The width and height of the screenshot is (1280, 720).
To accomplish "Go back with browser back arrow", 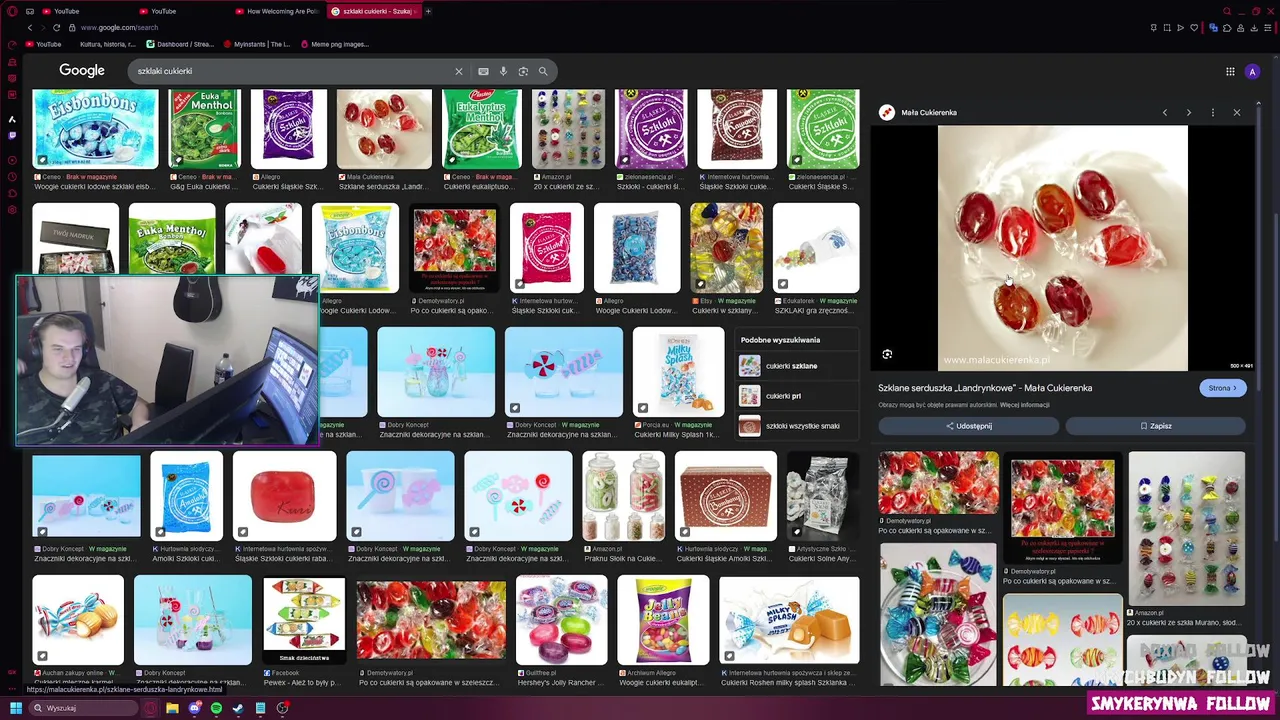I will (30, 27).
